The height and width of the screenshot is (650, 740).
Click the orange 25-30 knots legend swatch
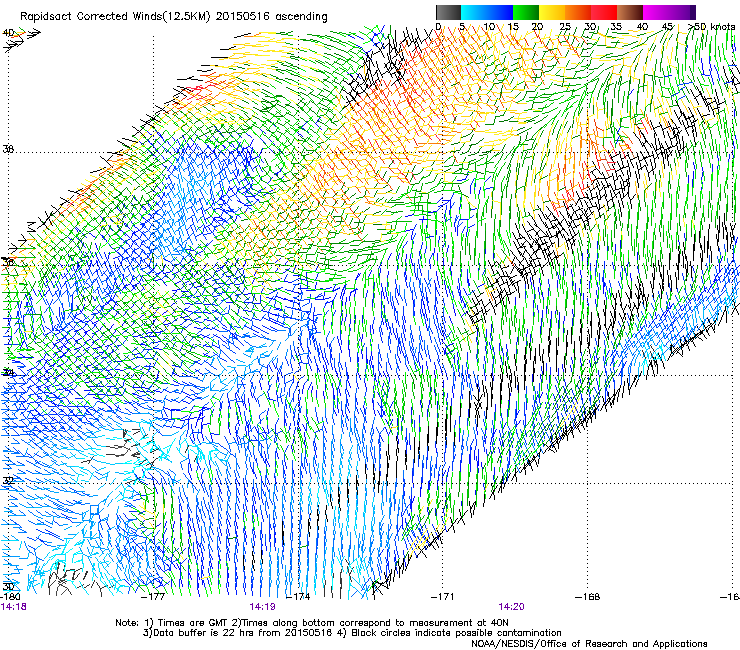tap(578, 12)
